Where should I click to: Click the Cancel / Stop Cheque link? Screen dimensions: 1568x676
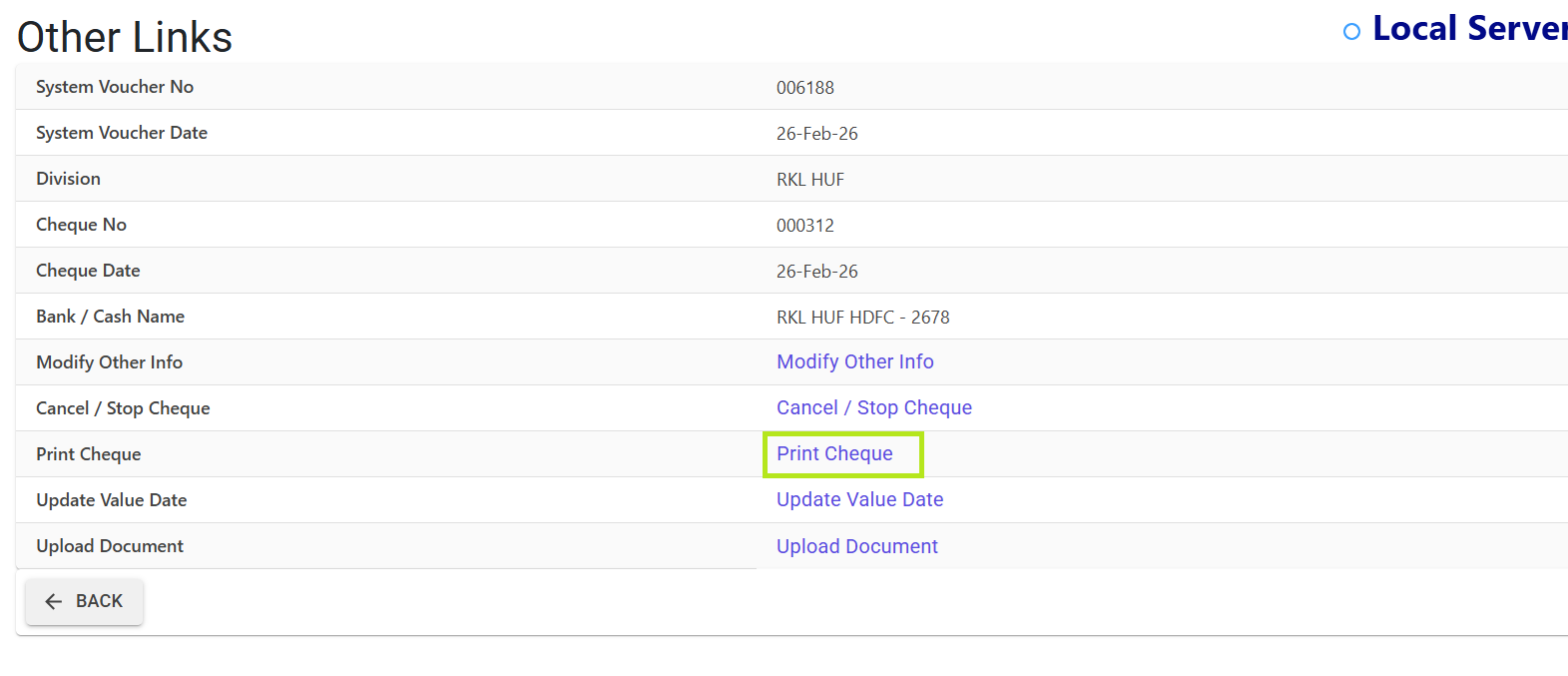tap(874, 407)
